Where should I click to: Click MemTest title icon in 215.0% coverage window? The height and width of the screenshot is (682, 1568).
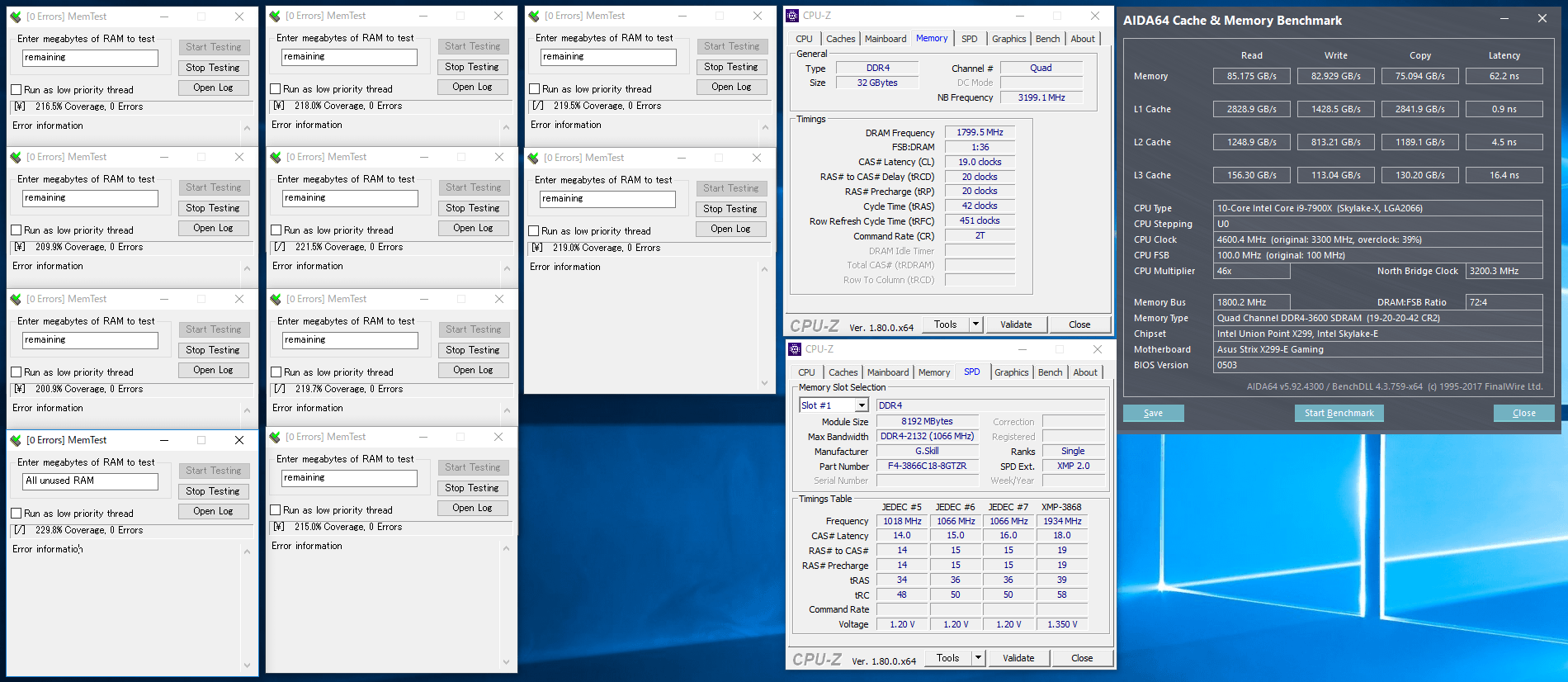coord(275,437)
